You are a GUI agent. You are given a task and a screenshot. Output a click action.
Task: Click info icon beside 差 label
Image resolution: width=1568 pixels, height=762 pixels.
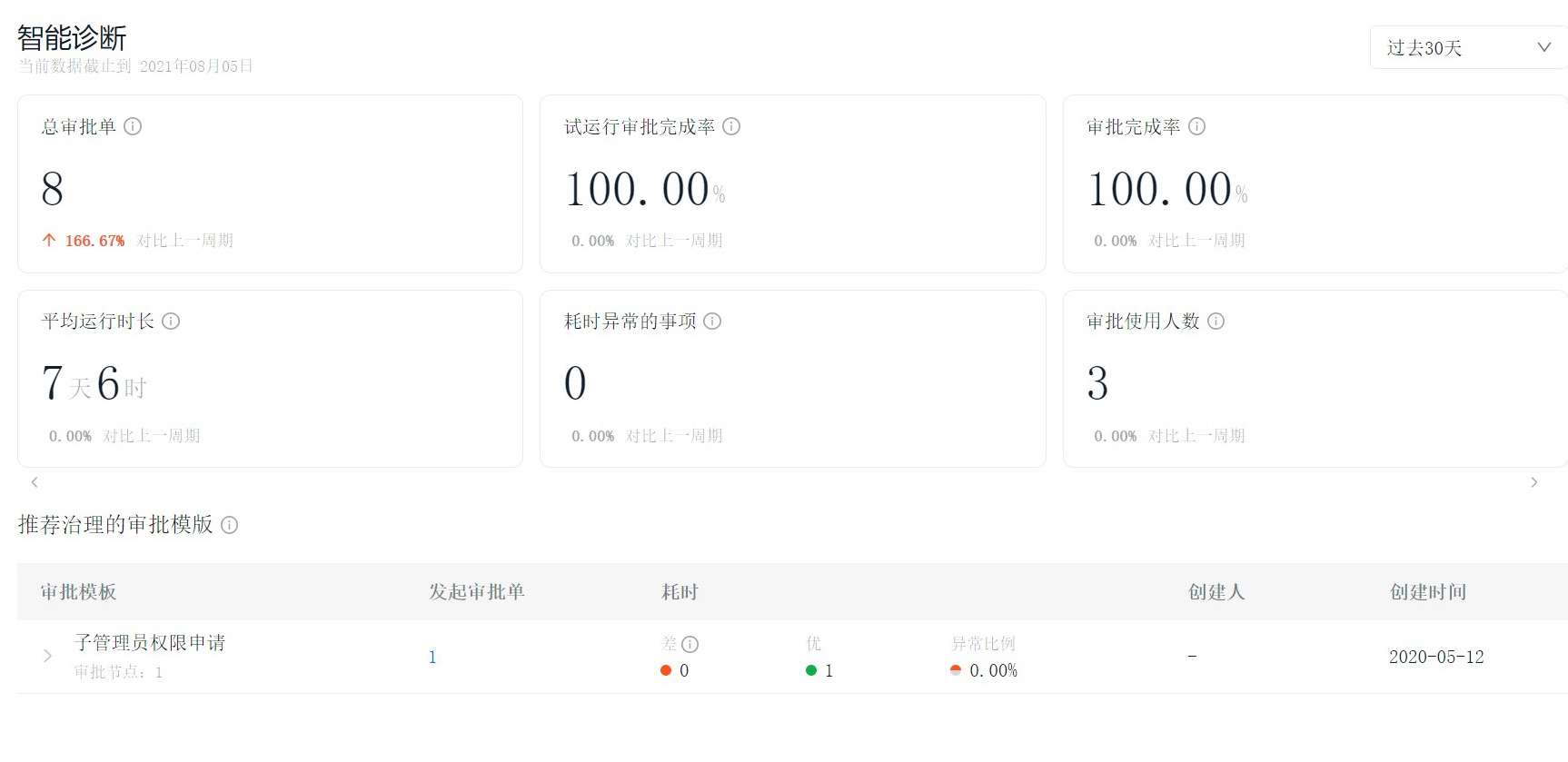[690, 644]
